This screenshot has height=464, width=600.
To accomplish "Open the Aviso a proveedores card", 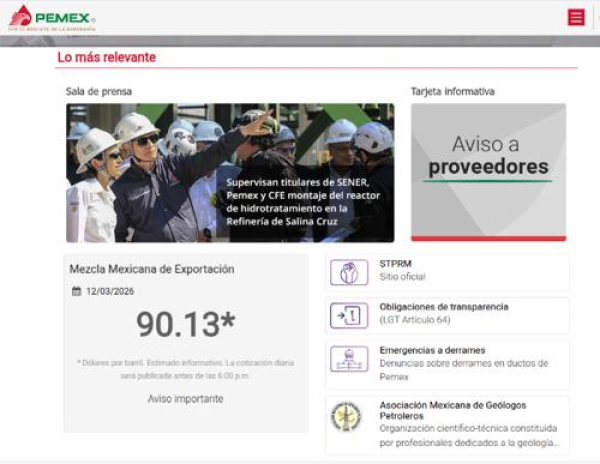I will click(x=488, y=171).
